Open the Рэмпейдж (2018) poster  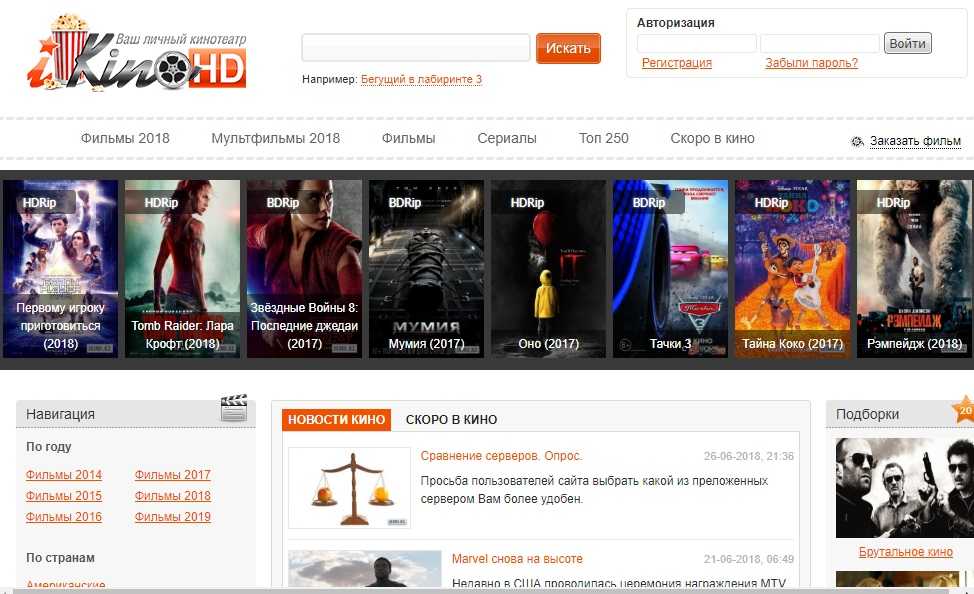pos(914,268)
